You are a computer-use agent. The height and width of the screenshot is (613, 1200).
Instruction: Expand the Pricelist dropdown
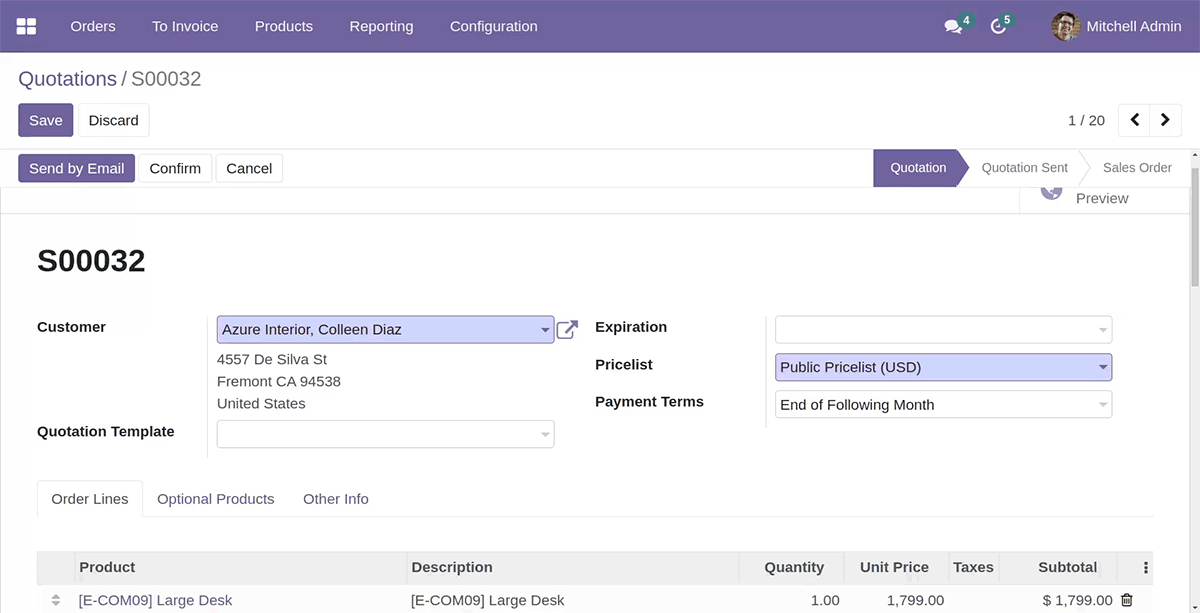[x=1103, y=368]
